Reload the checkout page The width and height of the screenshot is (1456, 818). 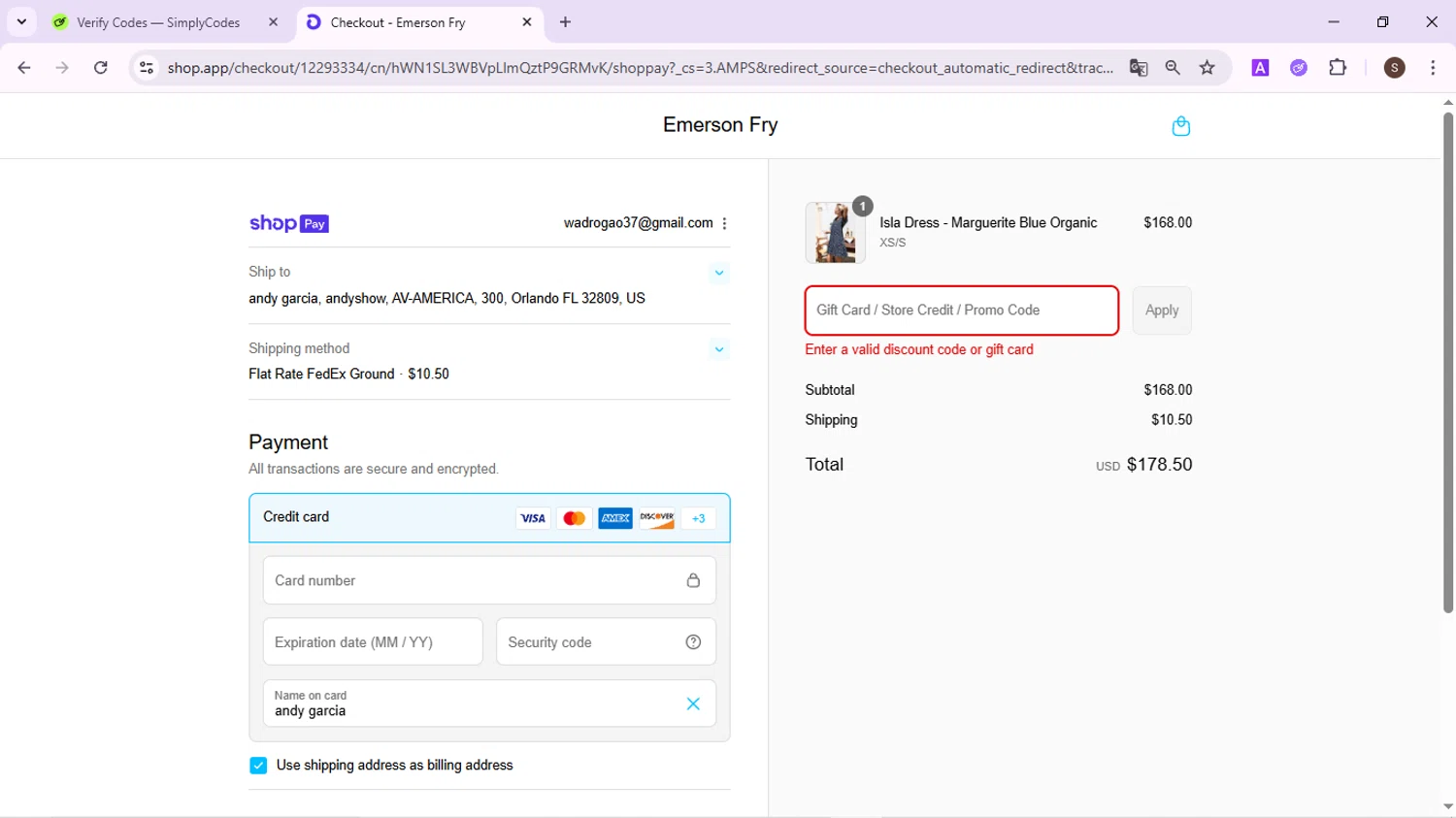tap(101, 68)
